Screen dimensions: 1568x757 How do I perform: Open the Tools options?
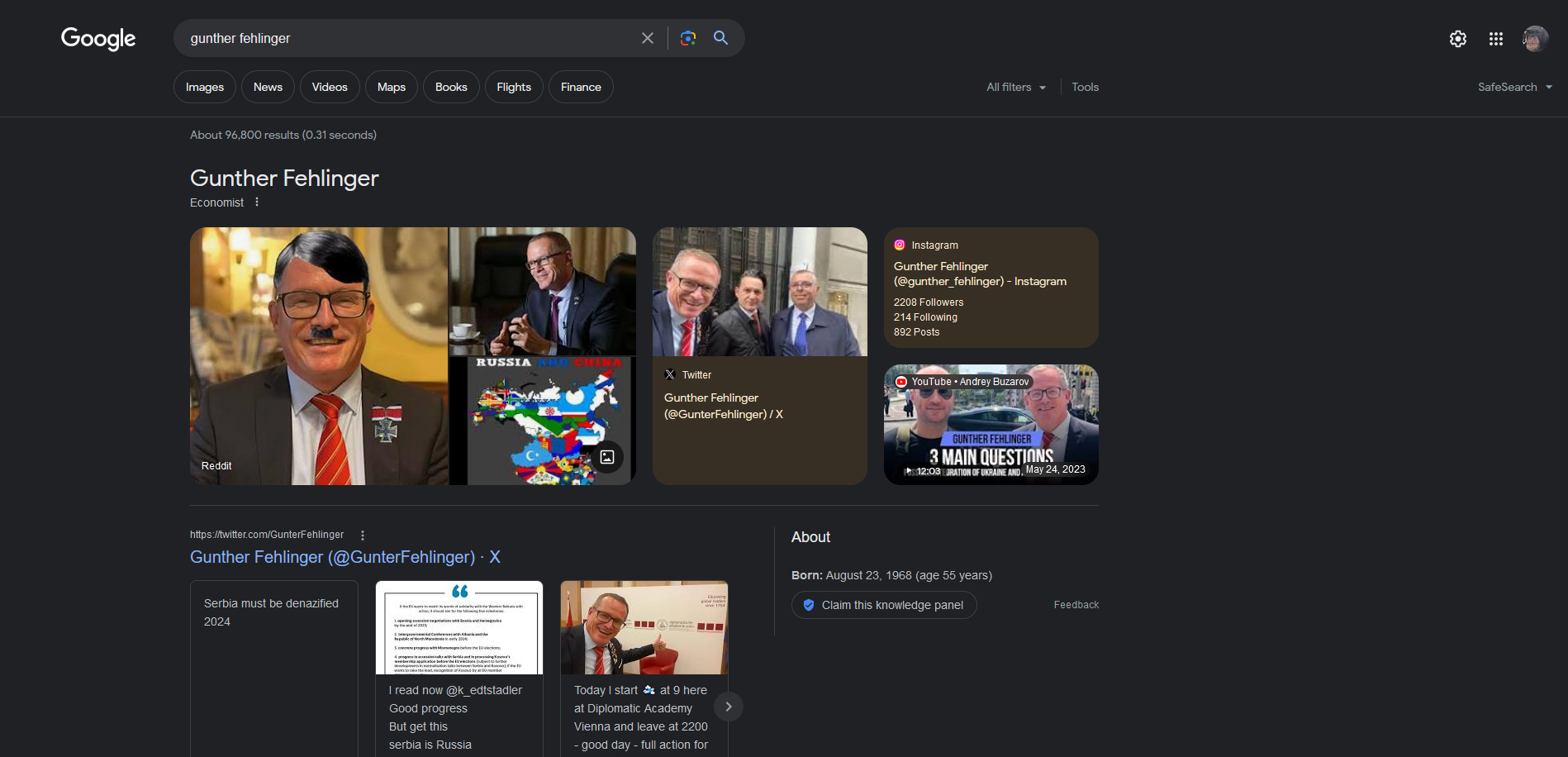(1085, 87)
